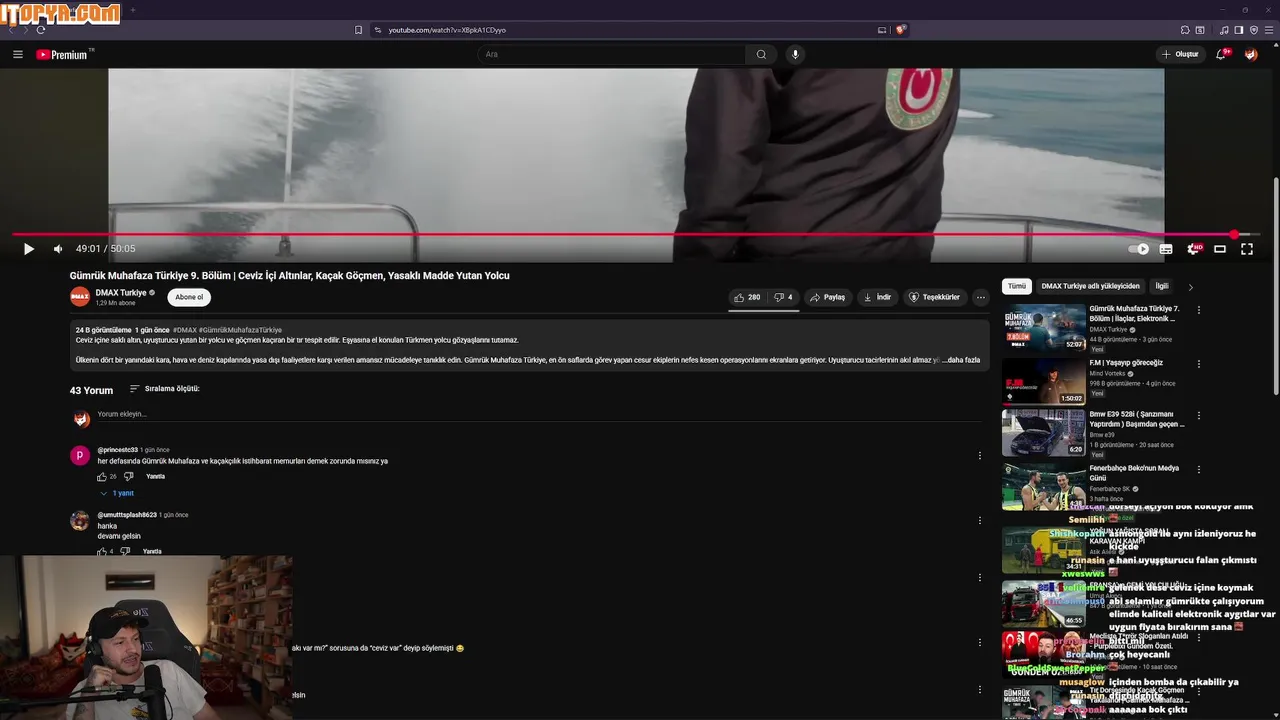Expand the '1 yanıt' replies

click(117, 493)
